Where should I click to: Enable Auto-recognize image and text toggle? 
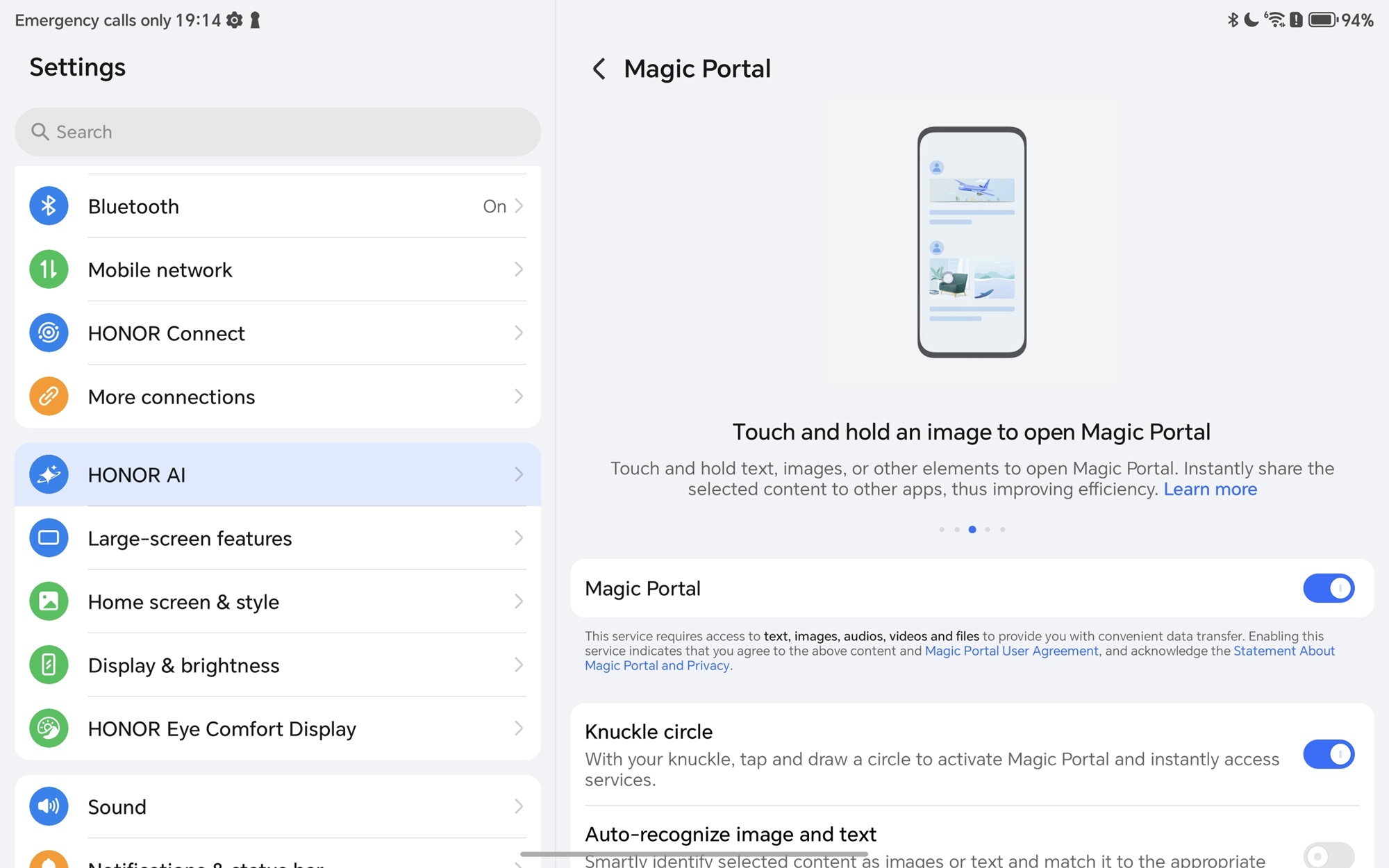1328,856
